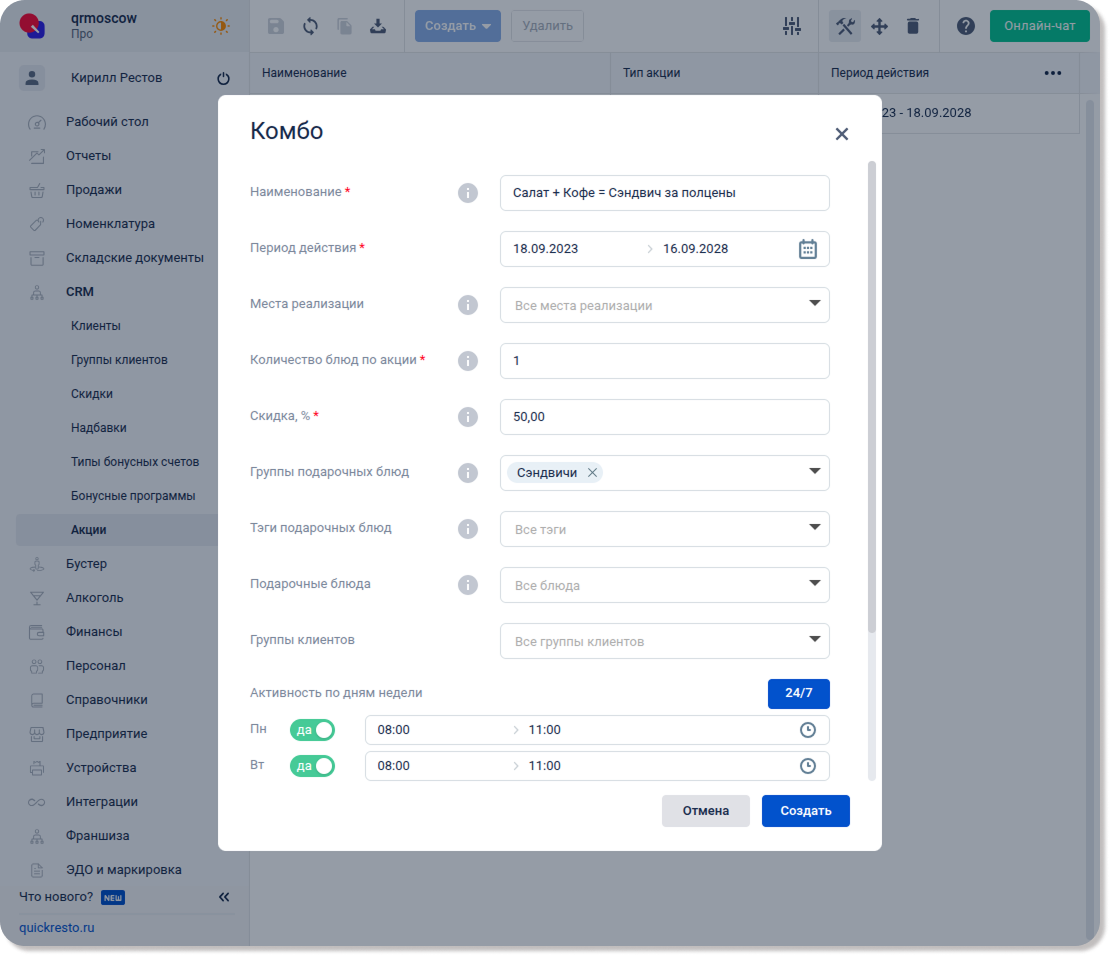Remove the Сэндвичи tag chip
The height and width of the screenshot is (955, 1109).
(592, 473)
